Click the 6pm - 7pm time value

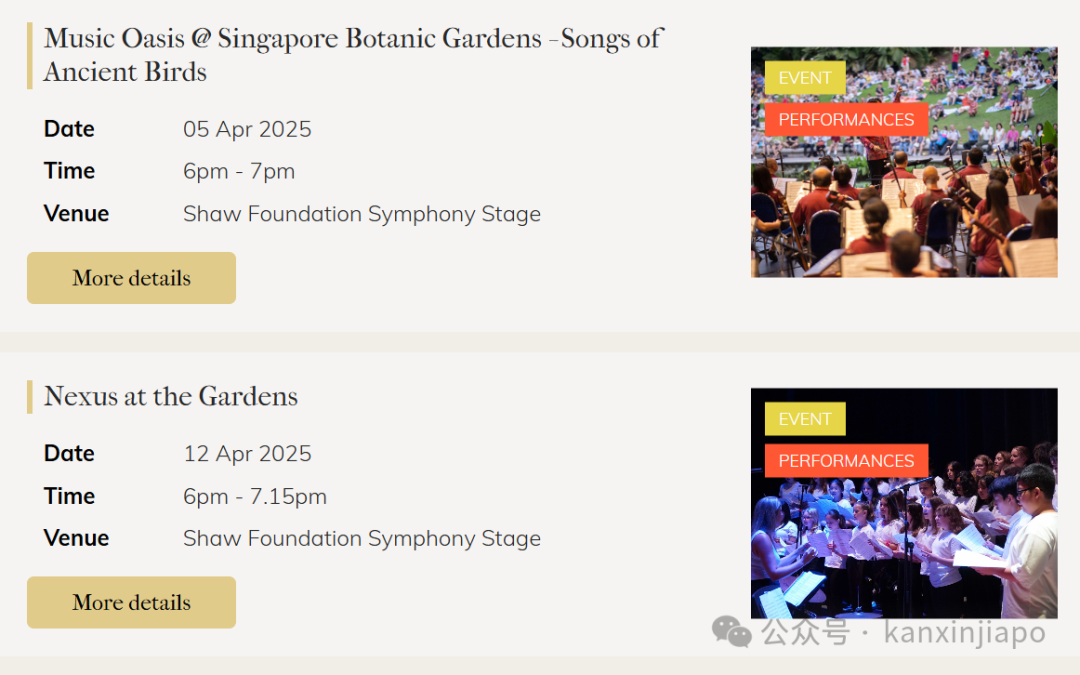[x=239, y=172]
